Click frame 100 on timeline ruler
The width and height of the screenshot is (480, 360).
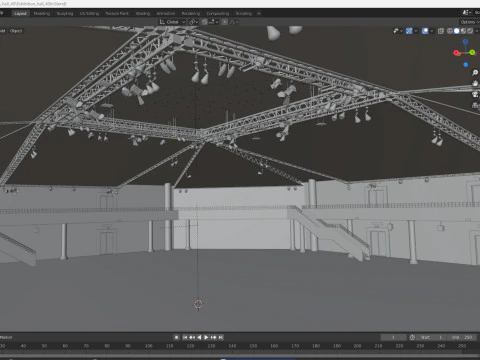149,346
